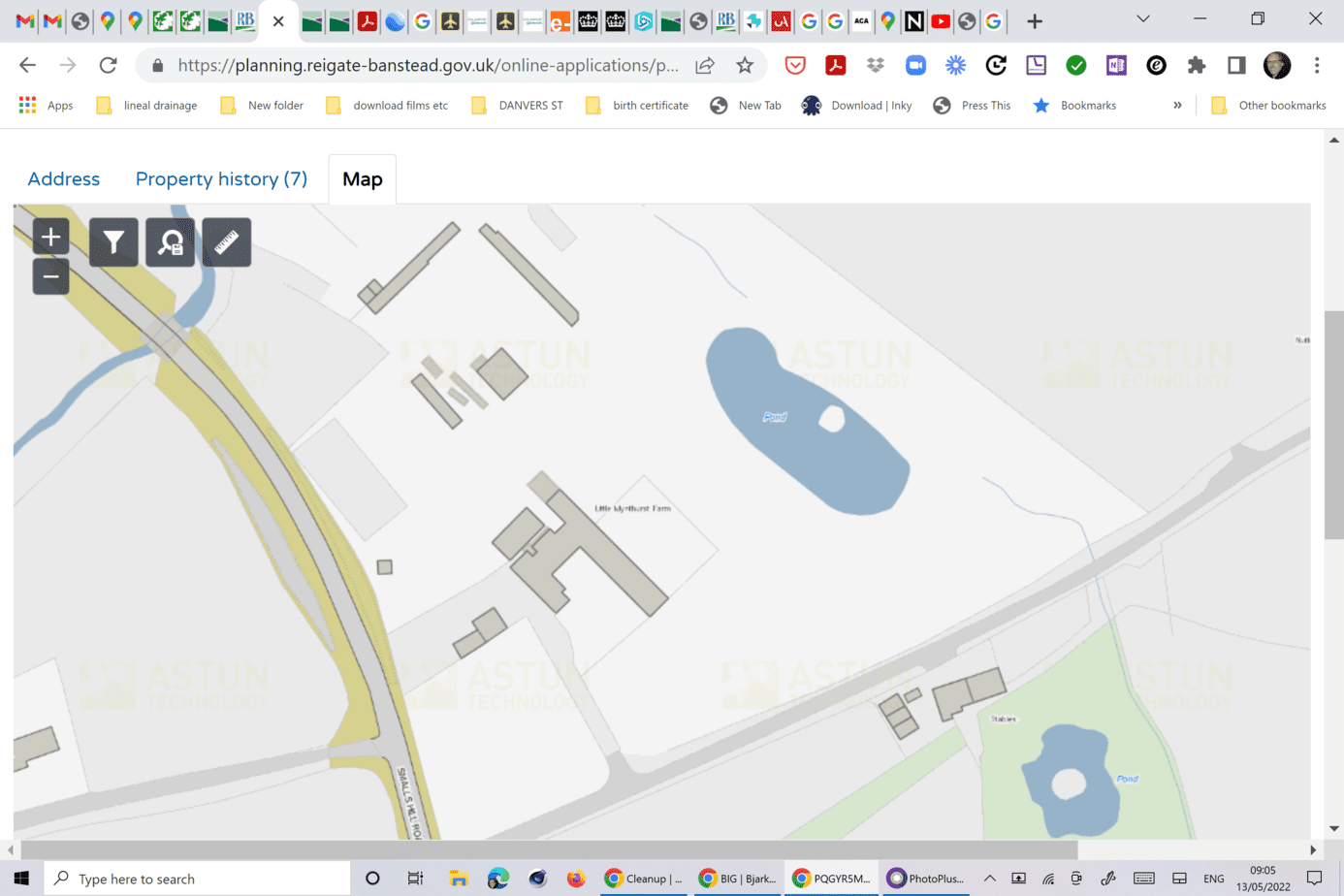Show hidden system tray icons
Viewport: 1344px width, 896px height.
(x=990, y=879)
